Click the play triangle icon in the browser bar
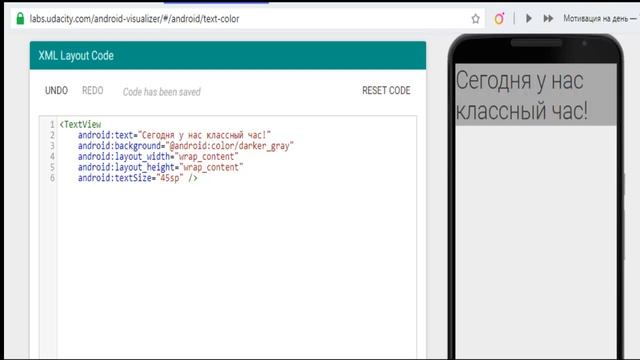The height and width of the screenshot is (360, 640). click(529, 18)
